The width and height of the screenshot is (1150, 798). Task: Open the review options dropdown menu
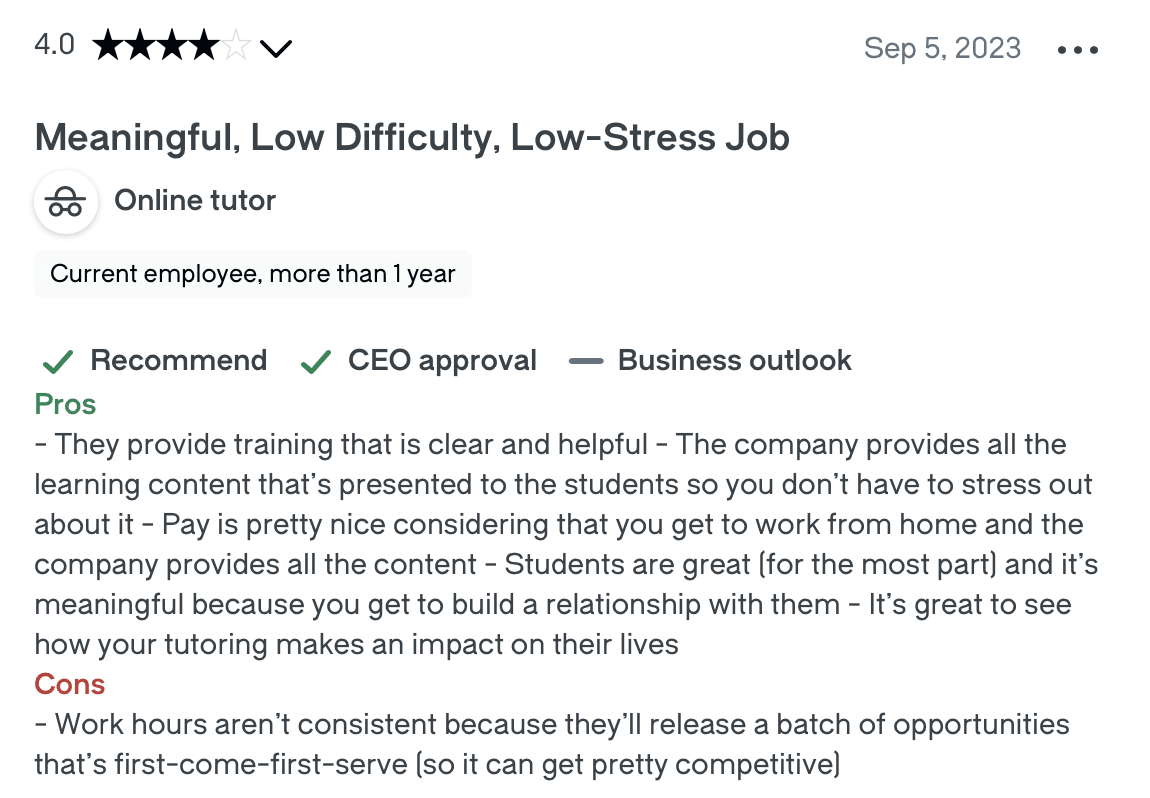[1077, 48]
